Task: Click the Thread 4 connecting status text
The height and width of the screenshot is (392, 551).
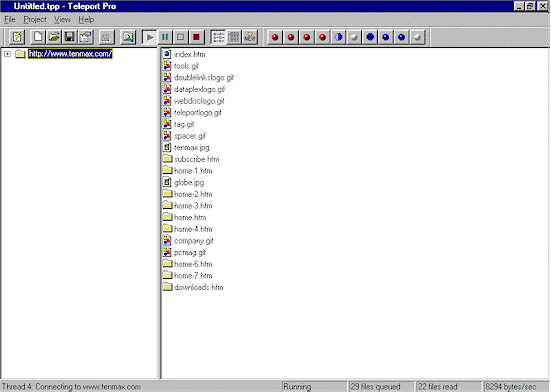Action: 71,387
